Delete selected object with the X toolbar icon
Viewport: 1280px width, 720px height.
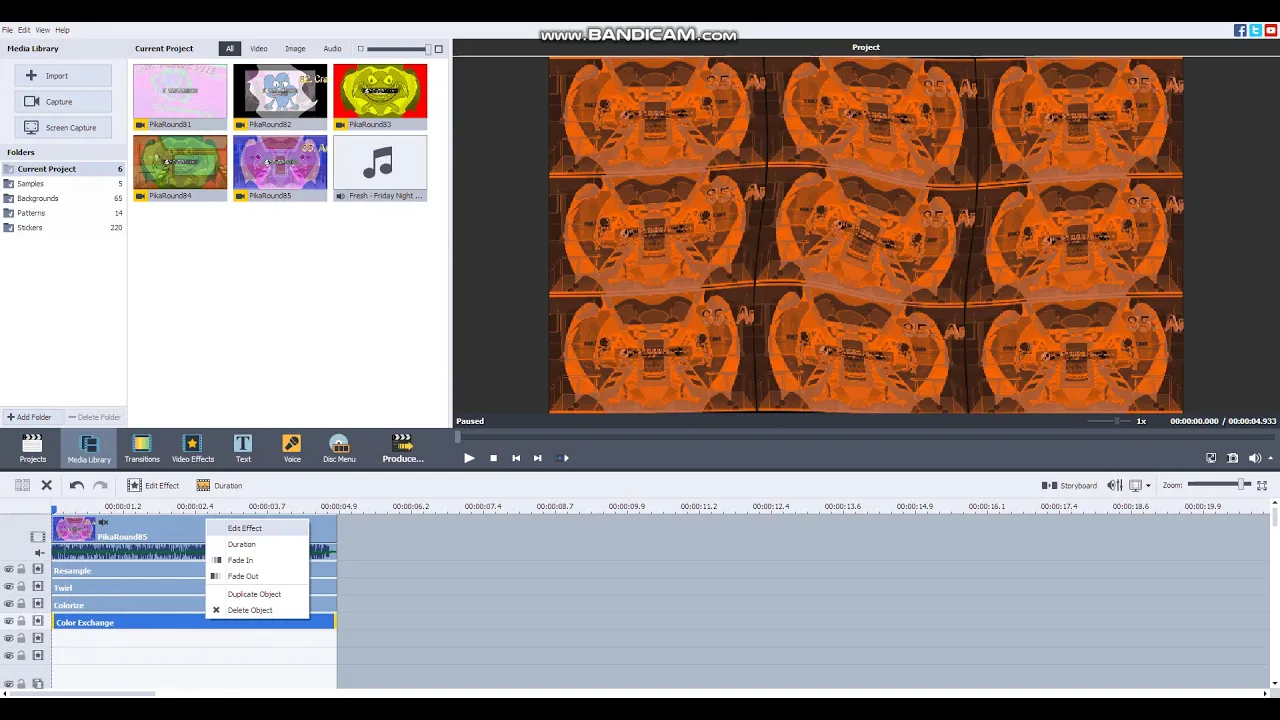click(46, 485)
